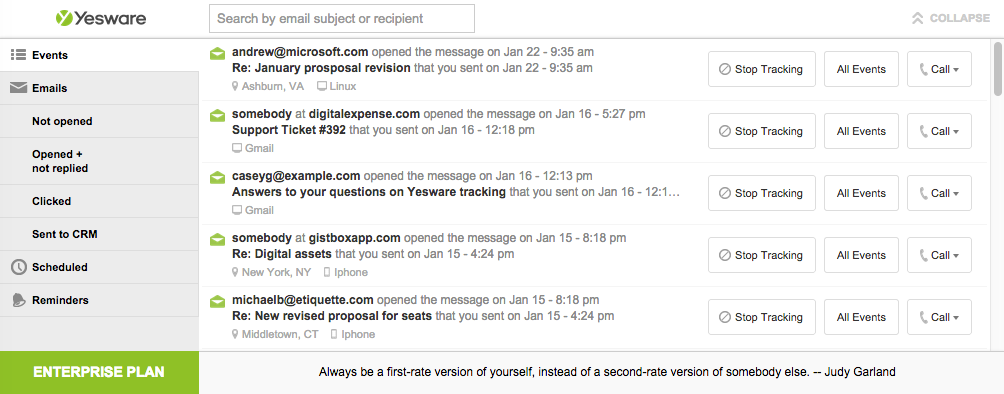This screenshot has height=394, width=1004.
Task: Stop tracking the January proposal revision email
Action: click(761, 69)
